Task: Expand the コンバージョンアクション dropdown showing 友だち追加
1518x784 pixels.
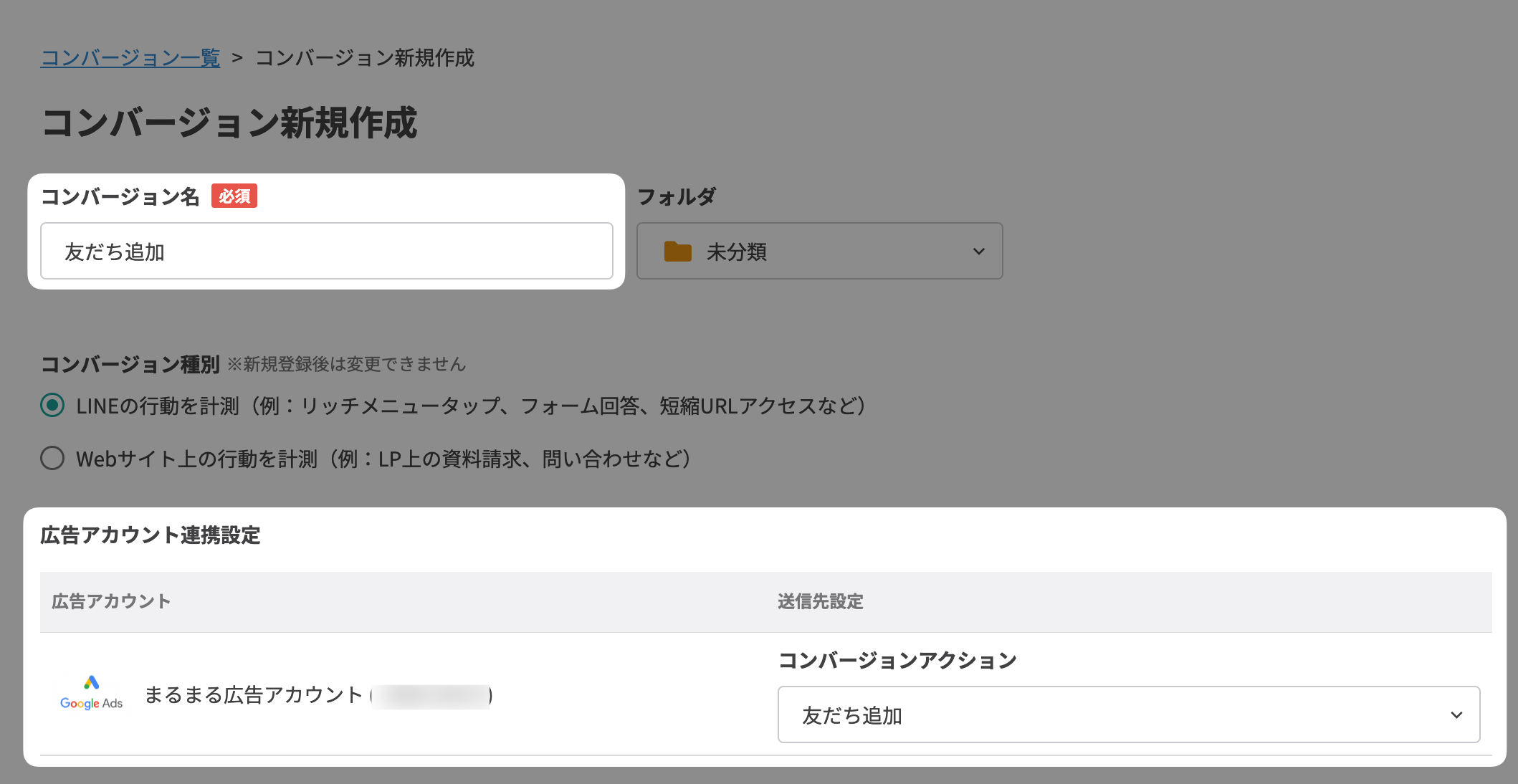Action: (1127, 714)
